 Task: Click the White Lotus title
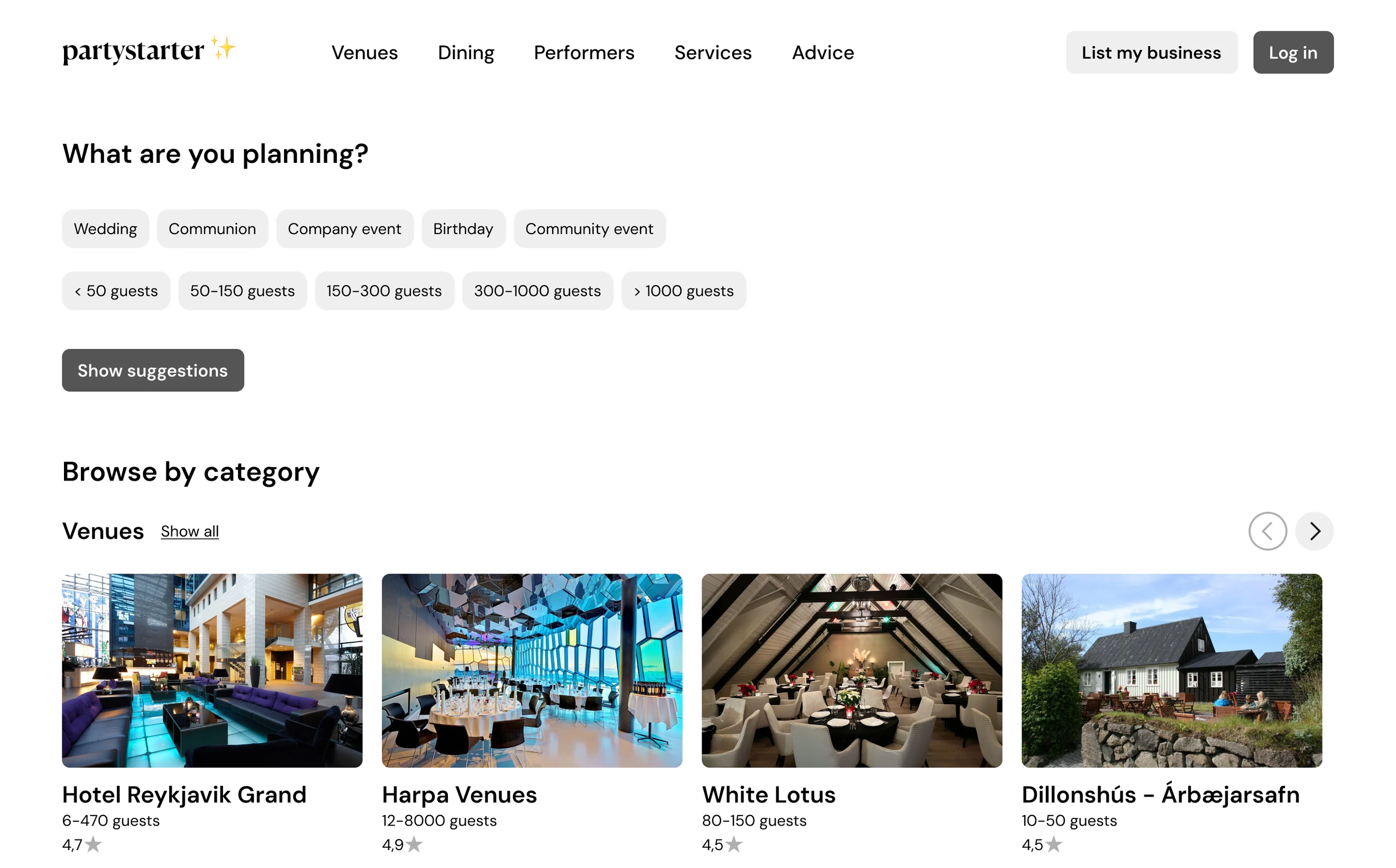click(768, 795)
